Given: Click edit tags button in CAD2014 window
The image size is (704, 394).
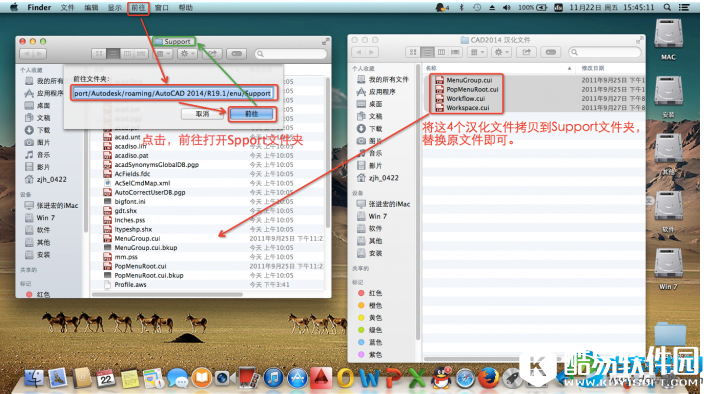Looking at the screenshot, I should coord(551,52).
